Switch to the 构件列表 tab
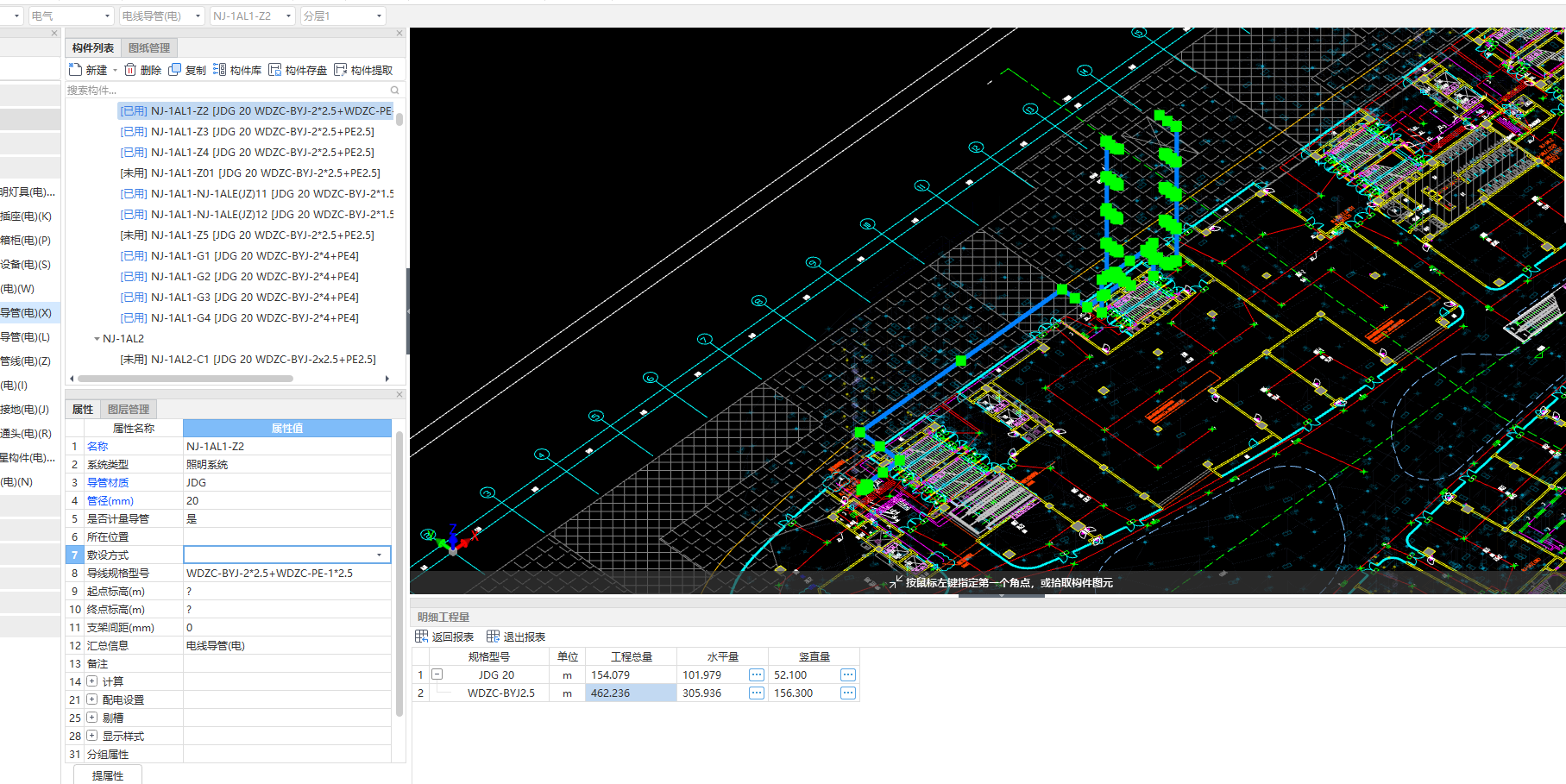This screenshot has width=1566, height=784. click(92, 47)
